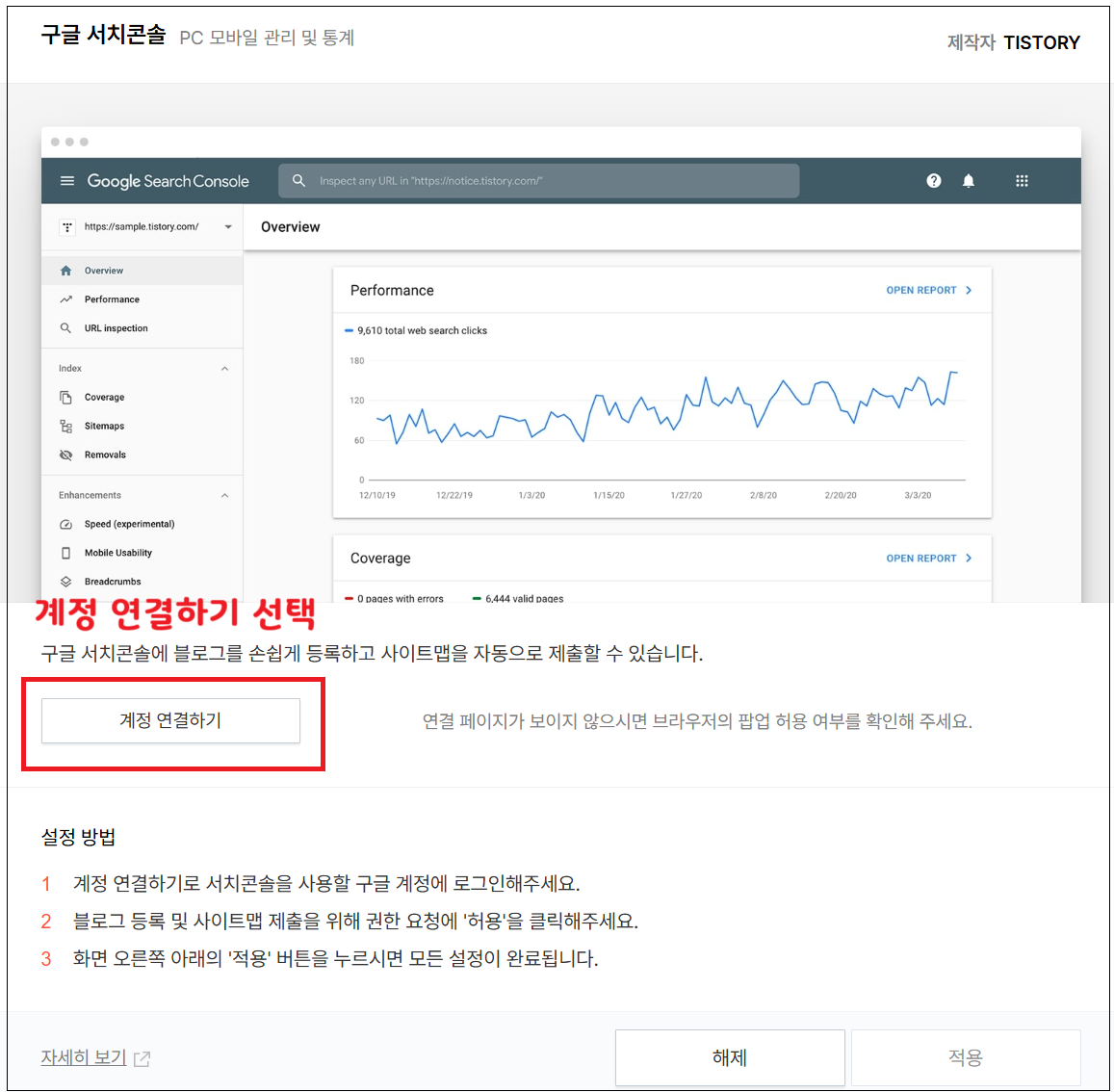Click OPEN REPORT link in Performance card
The image size is (1114, 1092).
[920, 290]
